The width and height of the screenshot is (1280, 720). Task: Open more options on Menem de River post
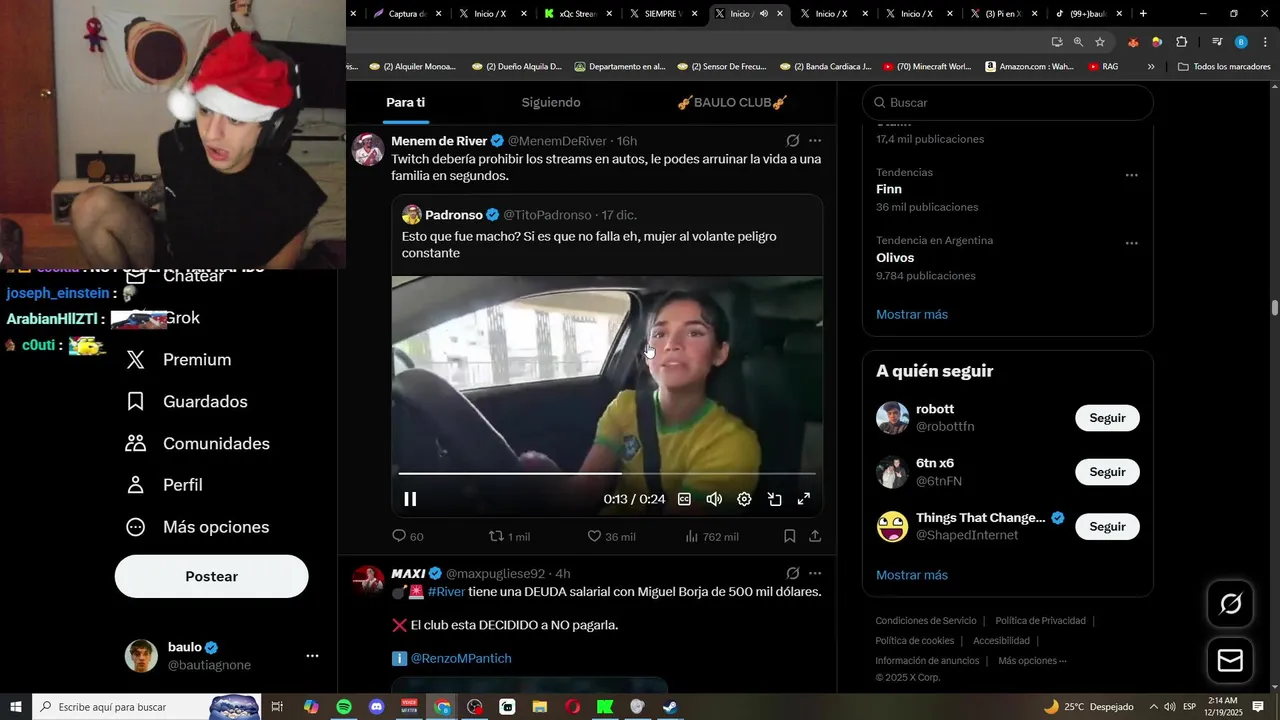pyautogui.click(x=815, y=141)
